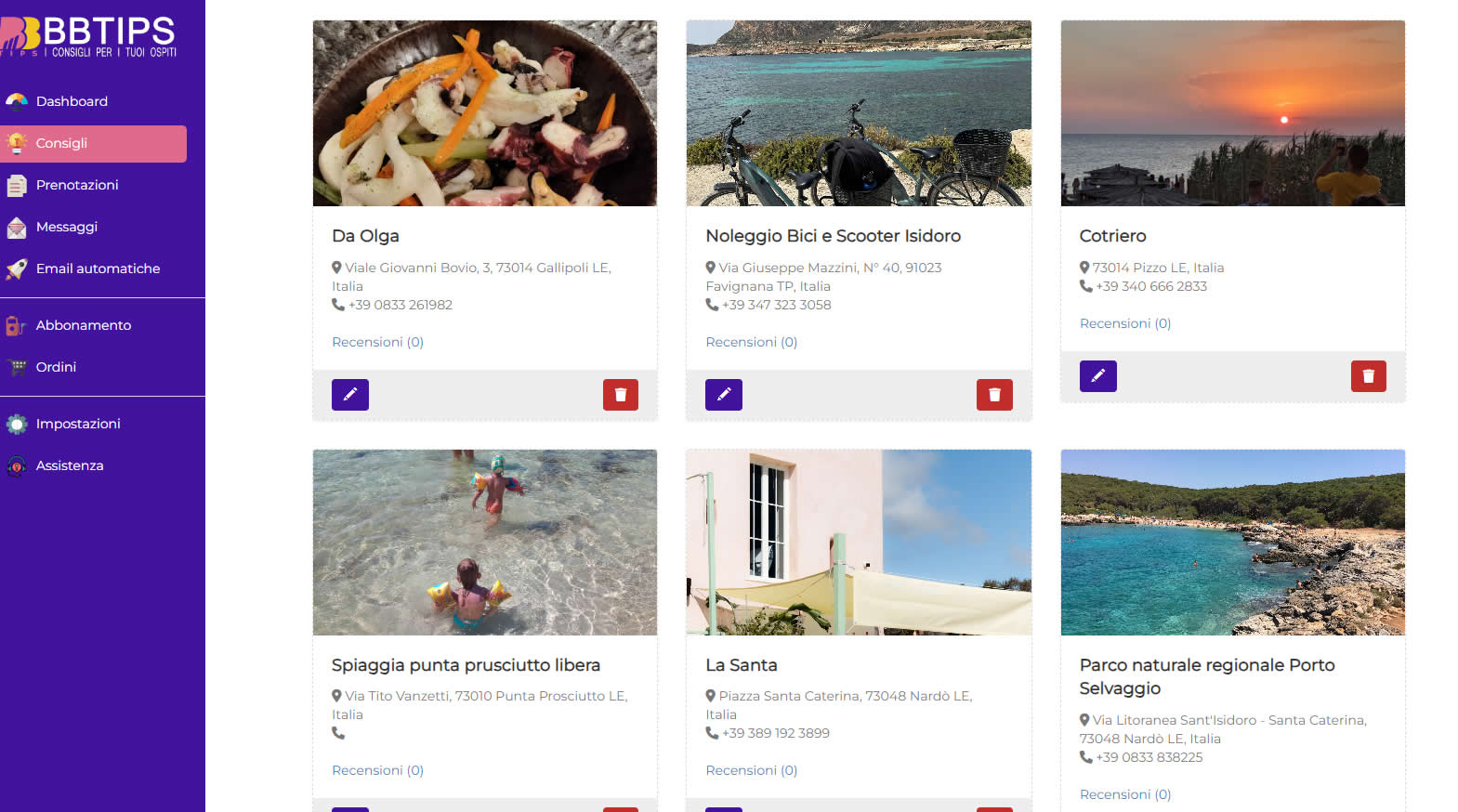Click the pencil edit icon for Da Olga
The width and height of the screenshot is (1458, 812).
click(350, 395)
